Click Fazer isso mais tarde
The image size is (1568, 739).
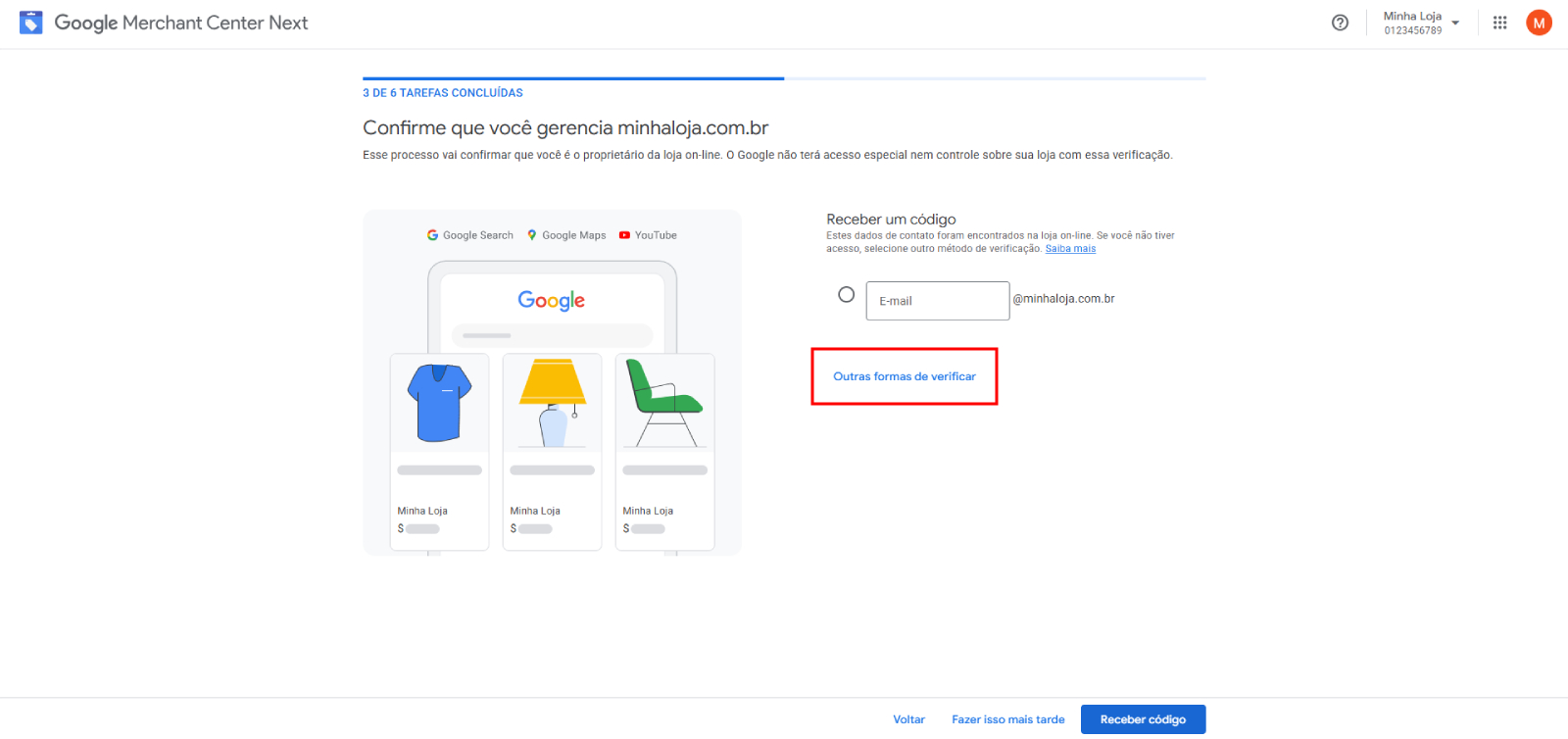(1007, 718)
